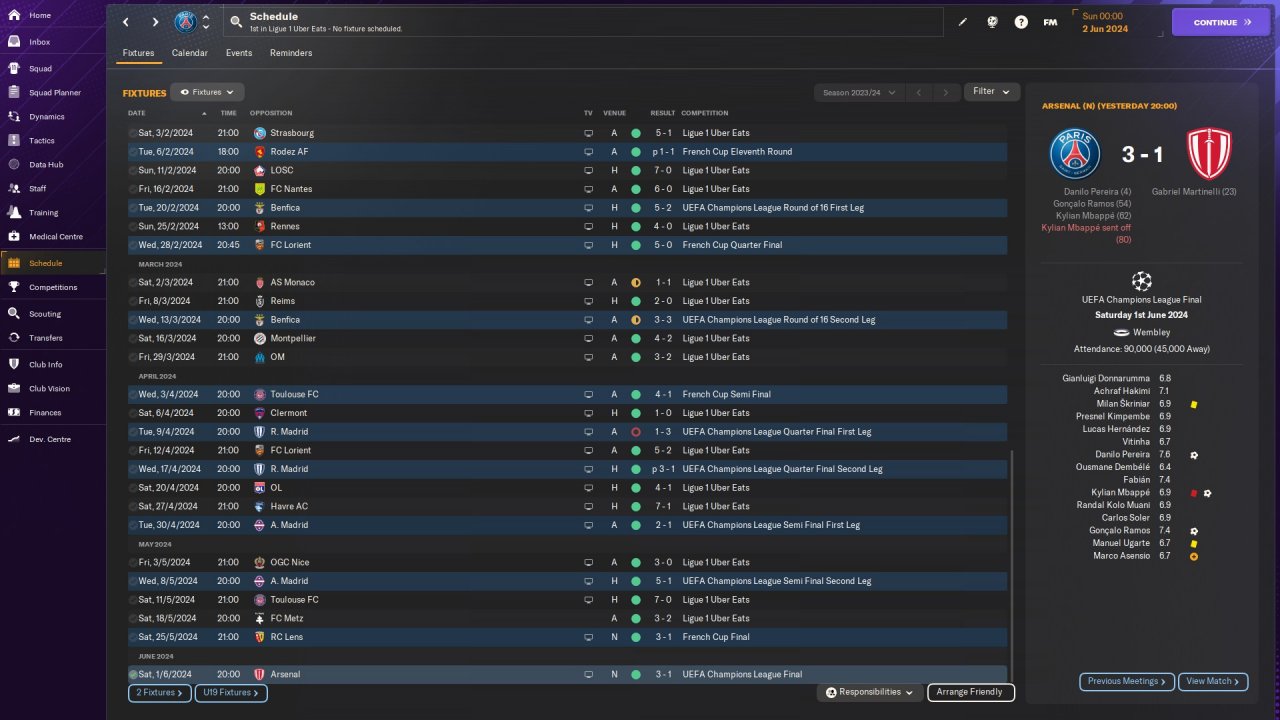Sort fixtures by the Date column header

(x=137, y=113)
